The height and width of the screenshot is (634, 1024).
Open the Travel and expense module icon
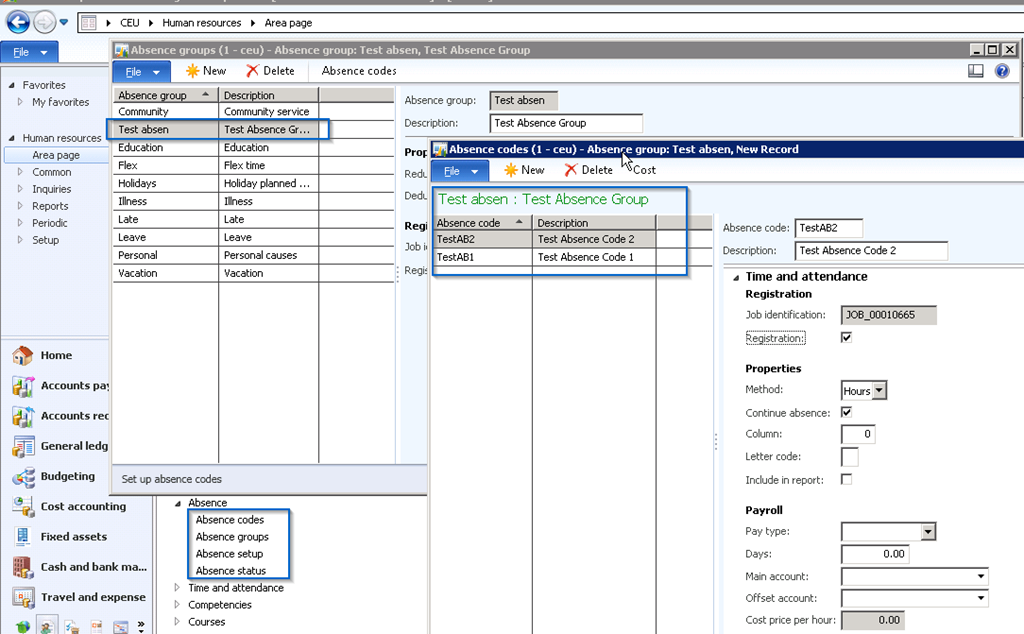tap(22, 597)
